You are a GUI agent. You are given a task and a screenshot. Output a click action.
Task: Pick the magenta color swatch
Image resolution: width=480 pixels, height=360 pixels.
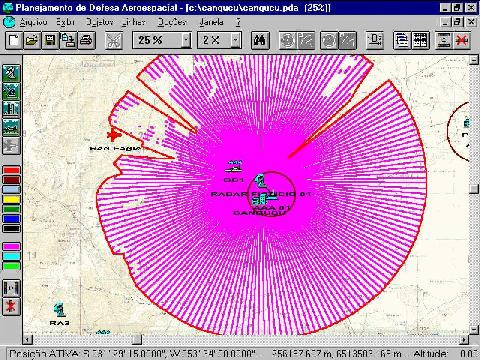[12, 247]
